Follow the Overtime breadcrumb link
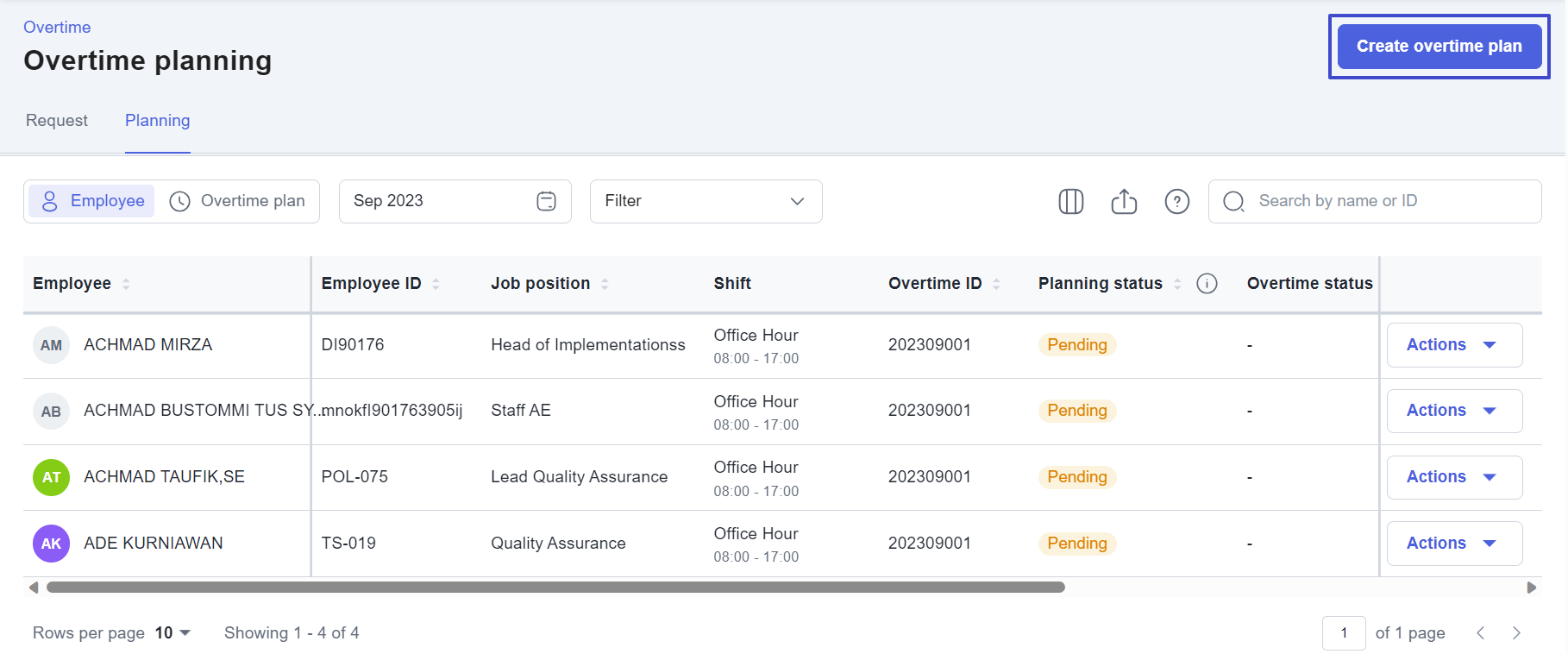The image size is (1568, 654). tap(57, 28)
